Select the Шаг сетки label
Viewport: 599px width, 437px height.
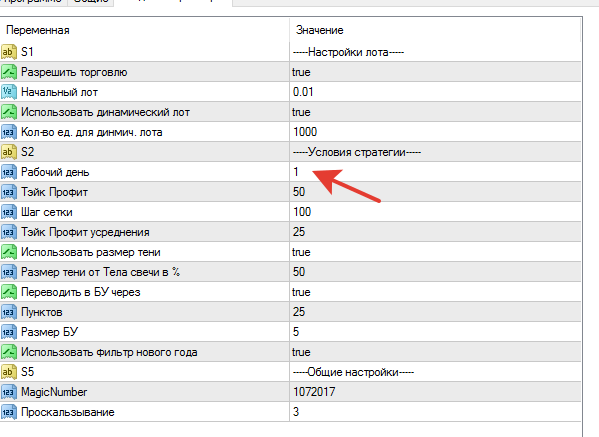click(x=47, y=212)
